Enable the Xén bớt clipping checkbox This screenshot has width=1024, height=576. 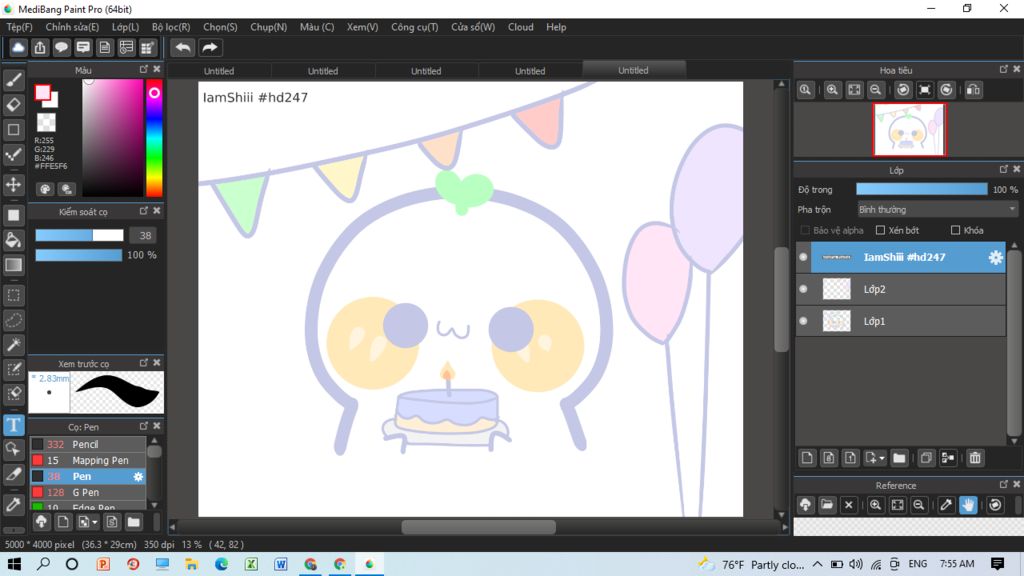pos(880,231)
